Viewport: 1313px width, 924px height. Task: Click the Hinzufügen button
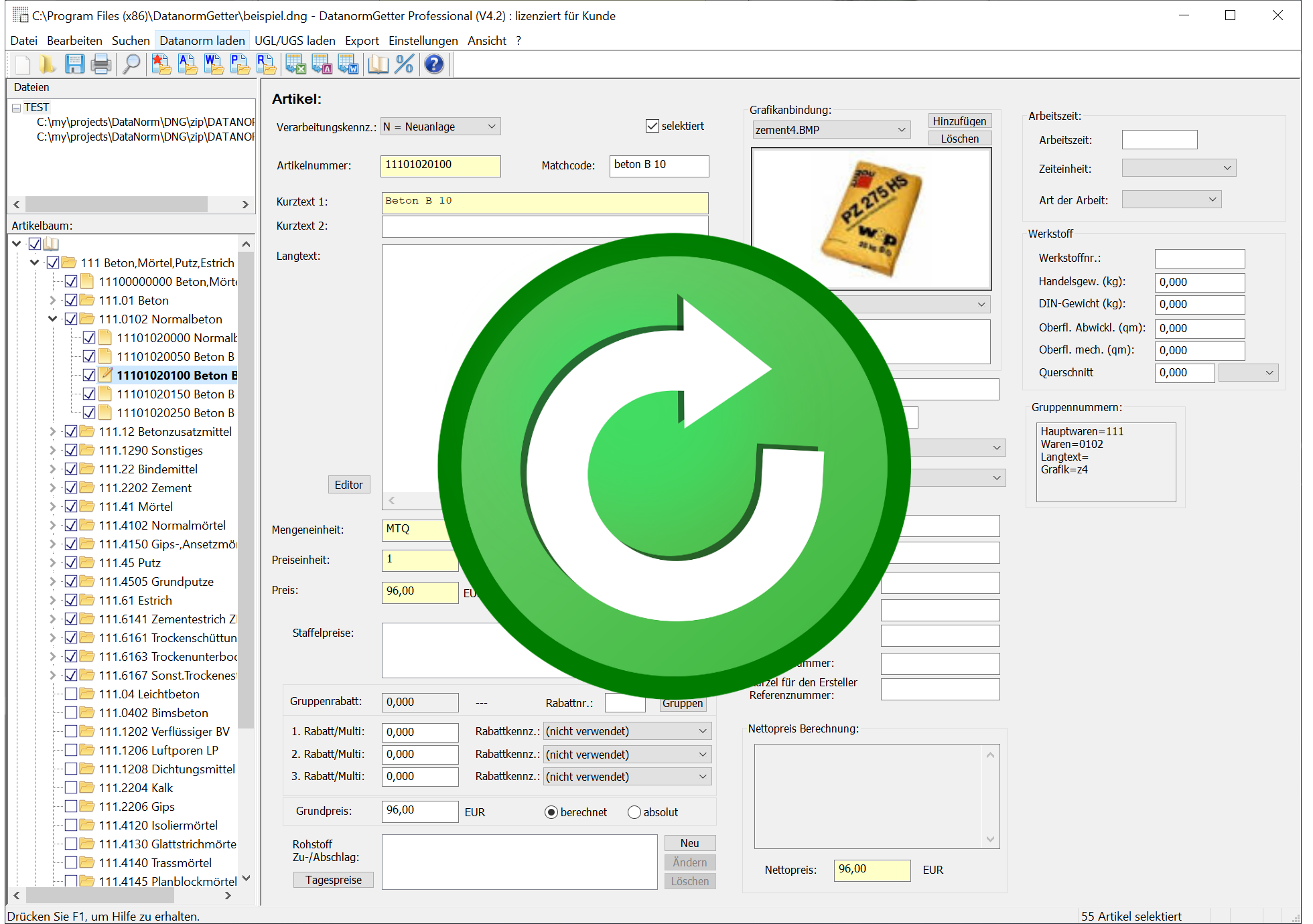pos(959,121)
